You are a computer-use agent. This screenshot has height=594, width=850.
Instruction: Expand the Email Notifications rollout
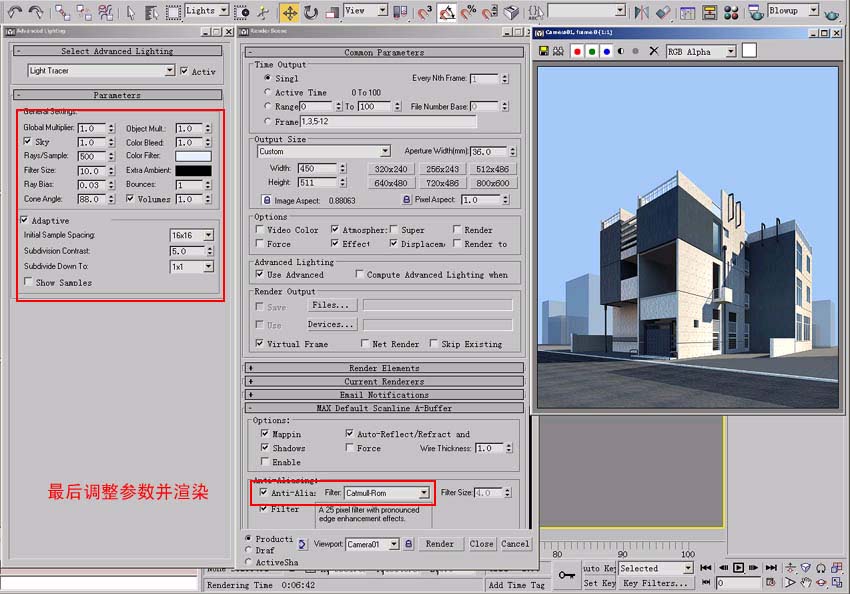pyautogui.click(x=383, y=395)
